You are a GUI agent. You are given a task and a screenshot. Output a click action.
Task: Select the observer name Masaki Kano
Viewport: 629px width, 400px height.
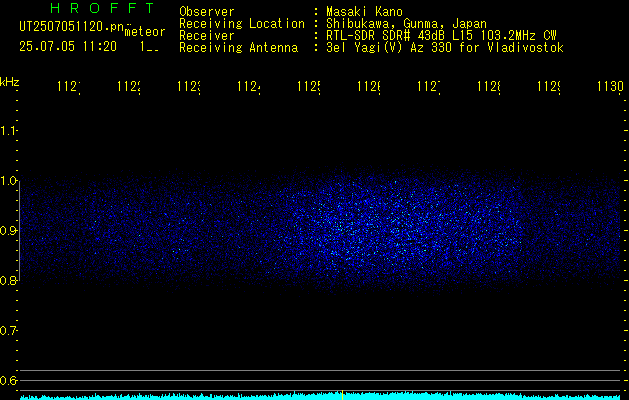[x=365, y=12]
